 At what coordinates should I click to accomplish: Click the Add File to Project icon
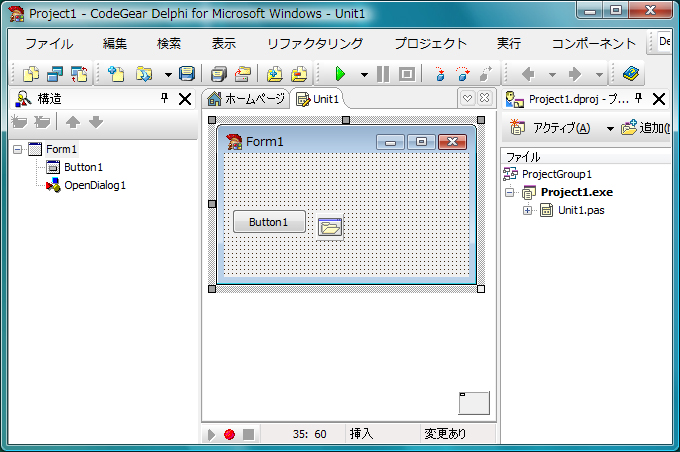pos(275,74)
